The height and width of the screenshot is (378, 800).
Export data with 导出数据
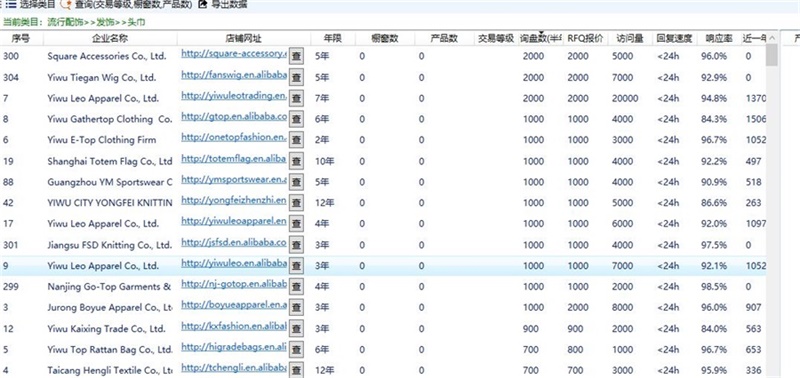tap(223, 5)
